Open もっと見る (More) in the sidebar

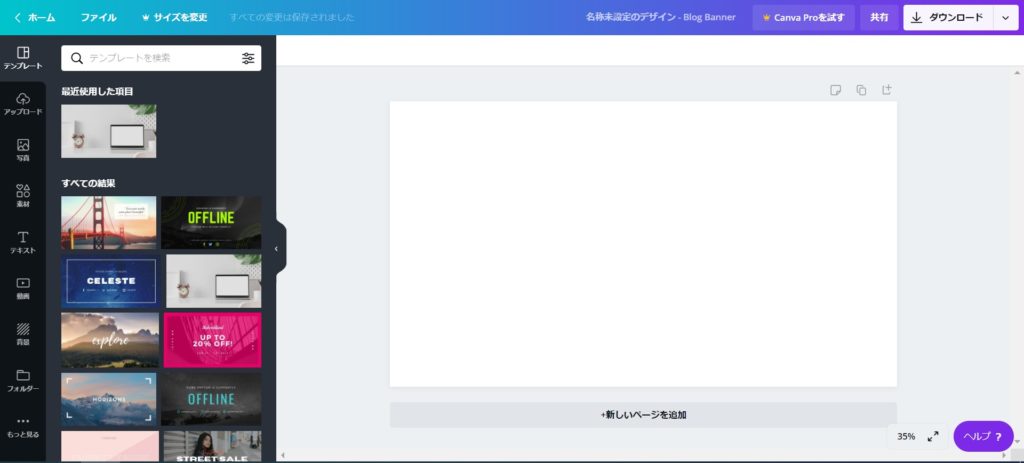(23, 427)
